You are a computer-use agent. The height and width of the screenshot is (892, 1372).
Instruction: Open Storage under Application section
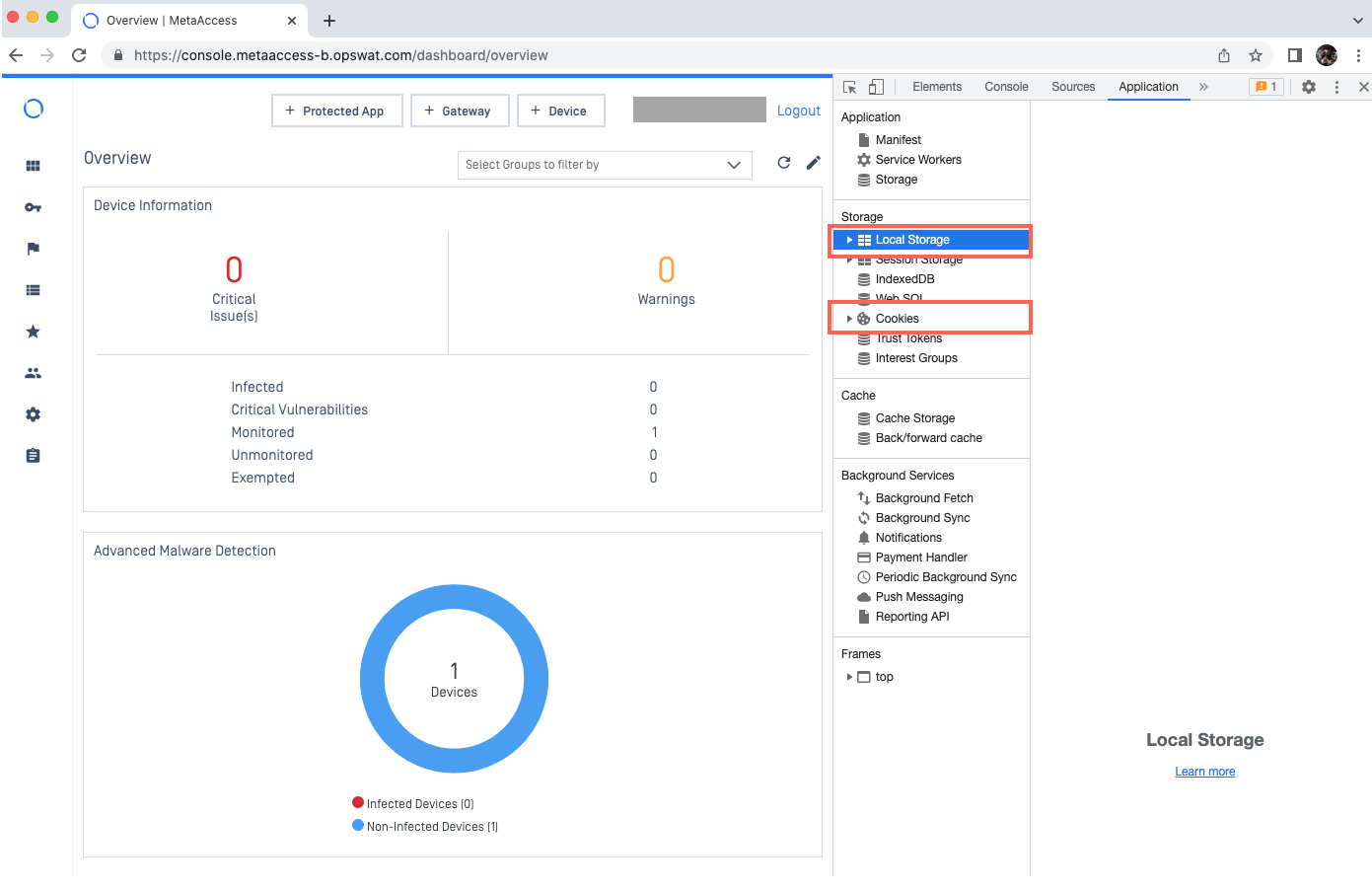coord(897,180)
